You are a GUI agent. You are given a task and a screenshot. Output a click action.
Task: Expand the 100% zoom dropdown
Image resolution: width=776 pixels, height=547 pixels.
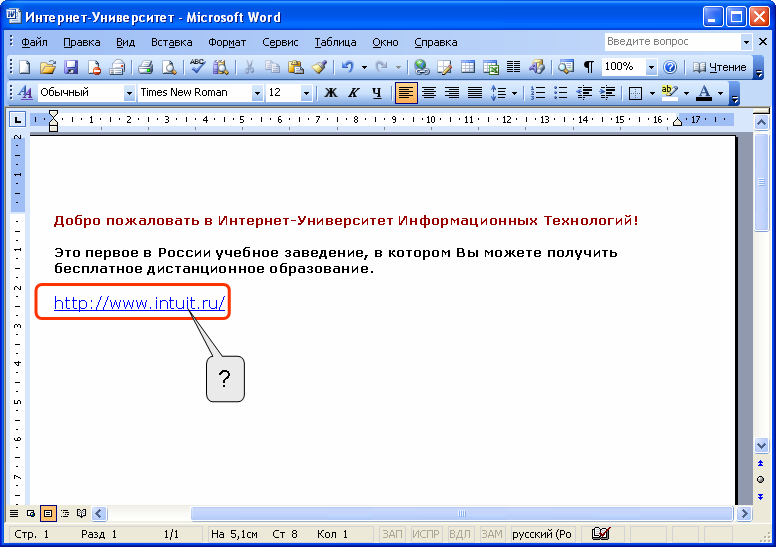[651, 67]
